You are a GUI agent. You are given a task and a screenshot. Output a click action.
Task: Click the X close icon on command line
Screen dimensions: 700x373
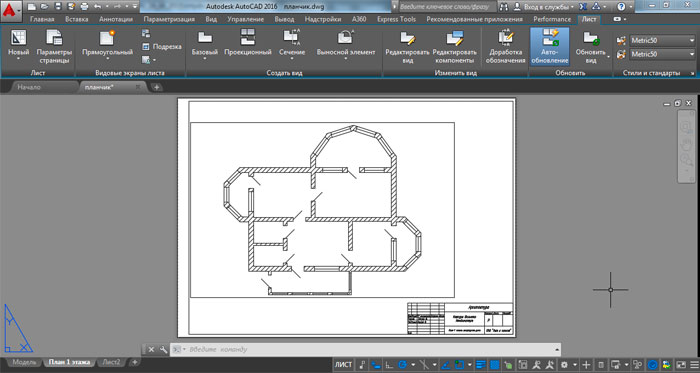151,349
